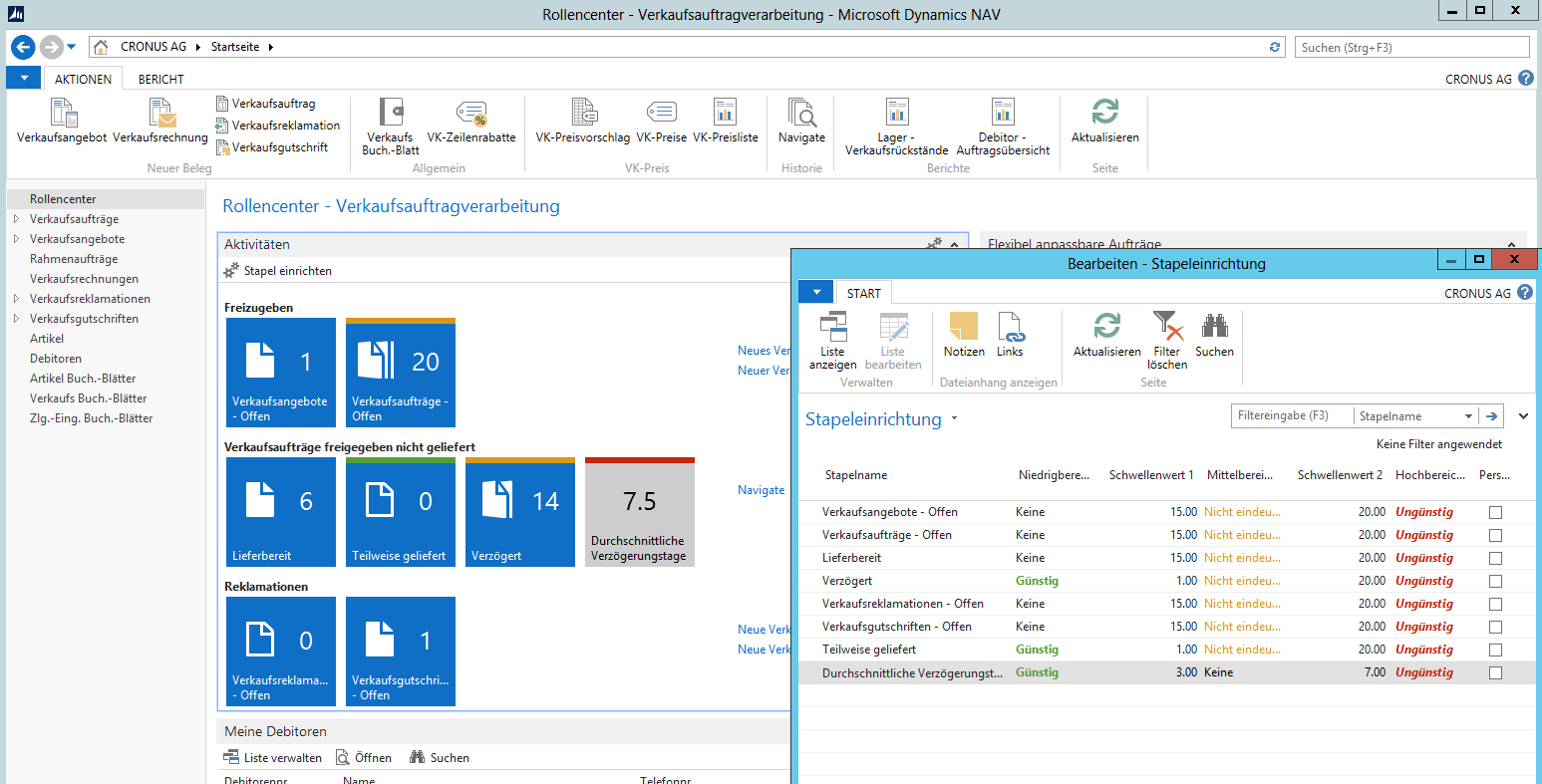The image size is (1542, 784).
Task: Expand Verkaufsgutschriften in navigation pane
Action: click(x=16, y=319)
